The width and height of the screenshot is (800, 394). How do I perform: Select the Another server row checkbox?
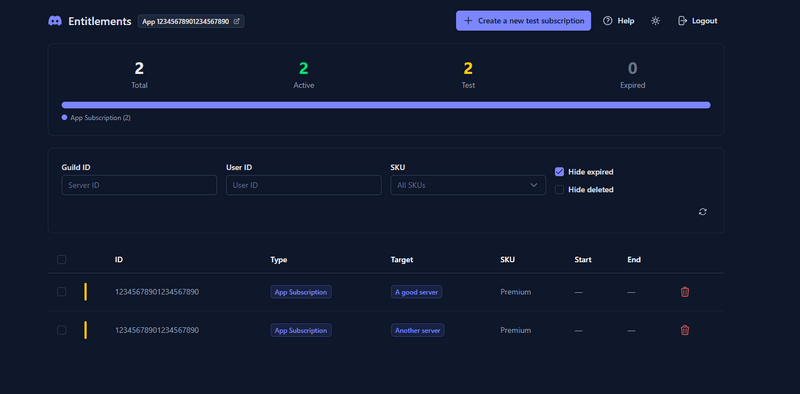click(62, 330)
